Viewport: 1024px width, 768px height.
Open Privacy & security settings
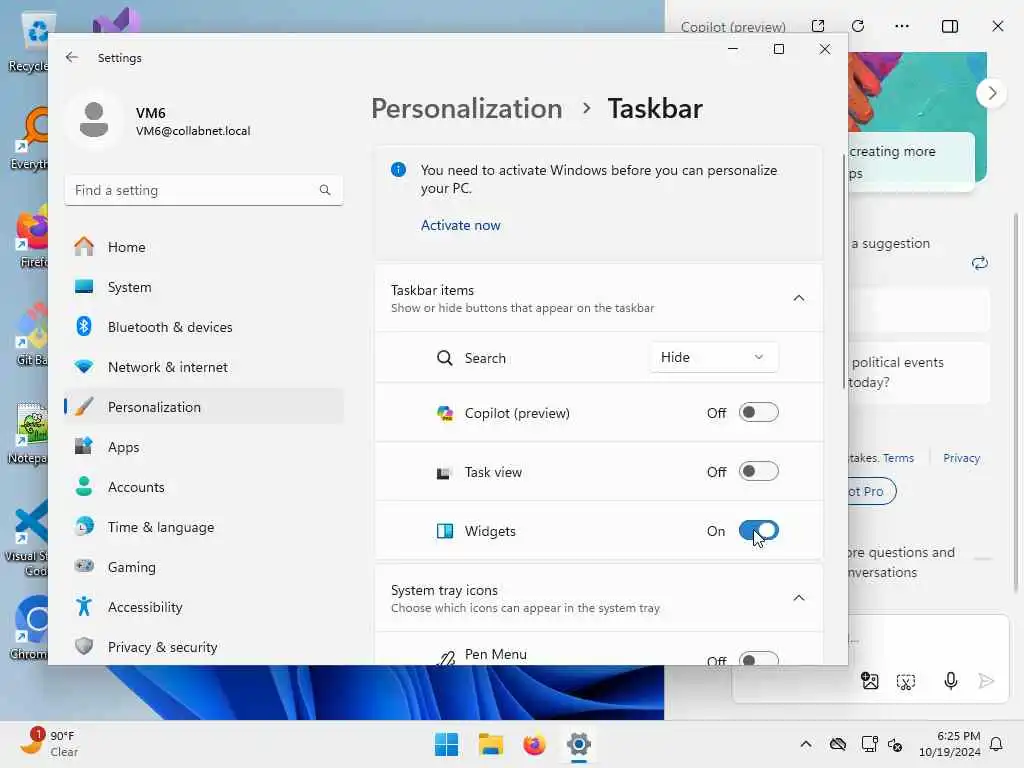pos(204,647)
